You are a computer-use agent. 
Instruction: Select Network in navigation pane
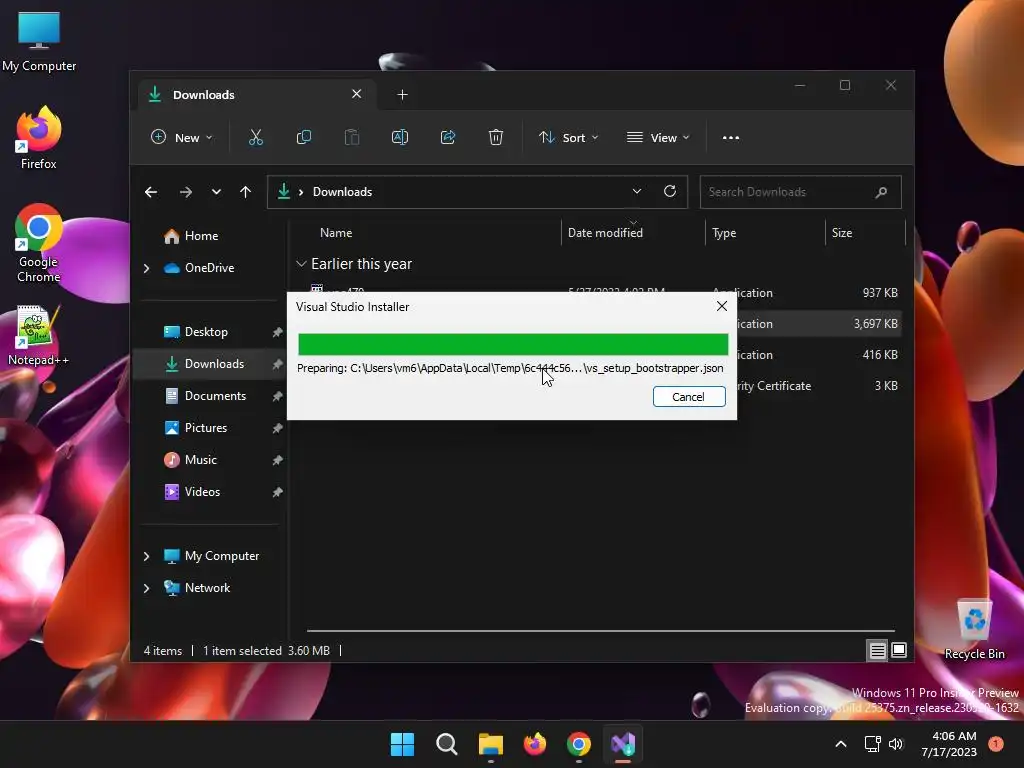(207, 588)
